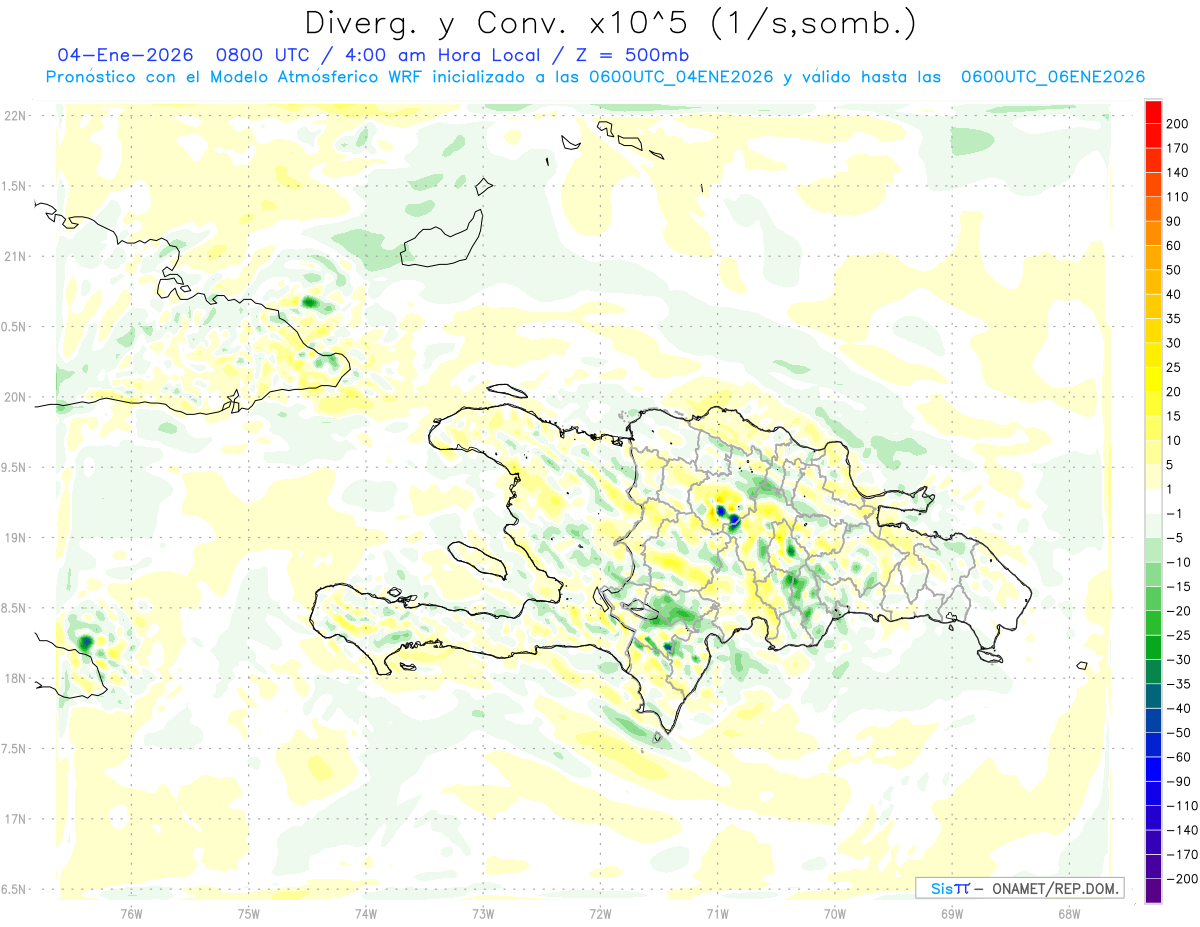
Task: Click the '72W' longitude label
Action: (x=600, y=912)
